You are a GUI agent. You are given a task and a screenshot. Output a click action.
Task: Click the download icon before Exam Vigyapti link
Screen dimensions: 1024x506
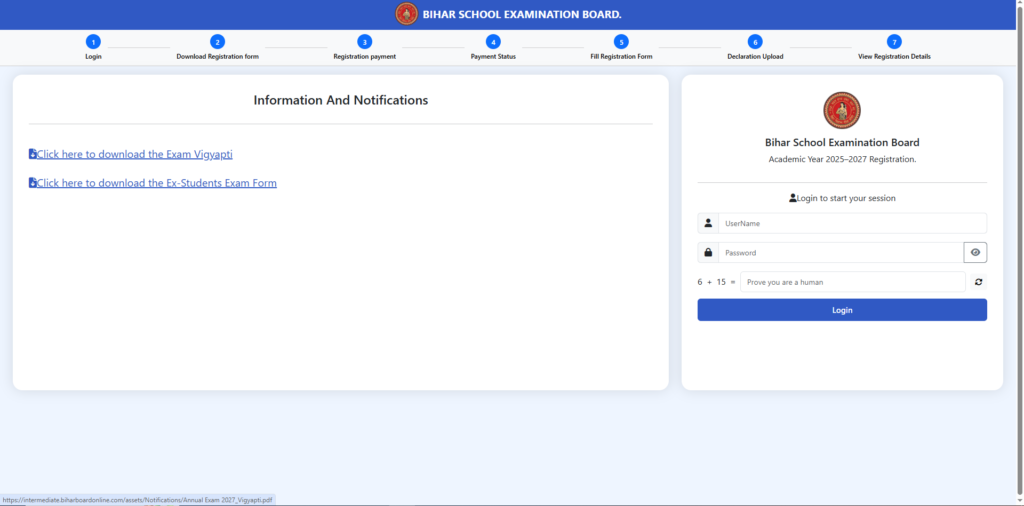pos(33,154)
